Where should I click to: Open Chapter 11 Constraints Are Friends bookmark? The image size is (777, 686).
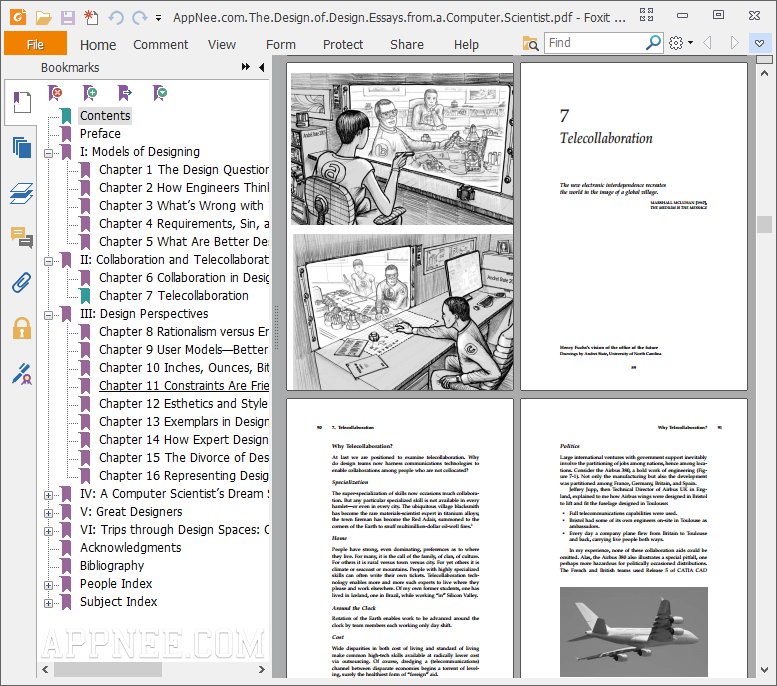[184, 386]
